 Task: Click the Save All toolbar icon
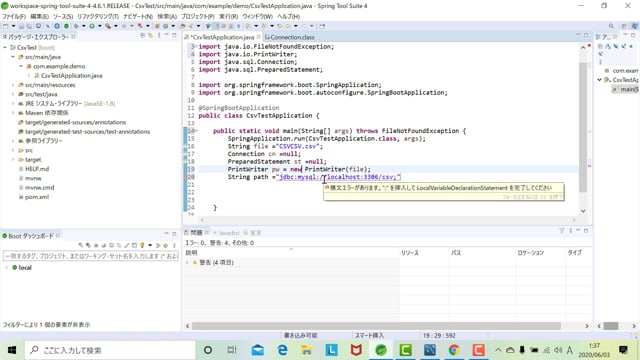point(29,26)
